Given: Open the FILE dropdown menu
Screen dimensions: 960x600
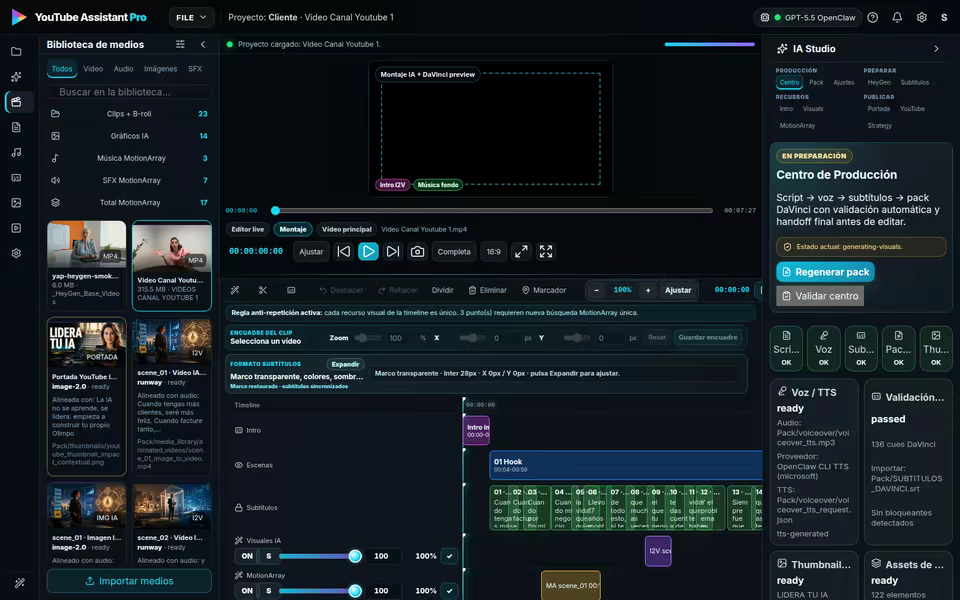Looking at the screenshot, I should (191, 18).
